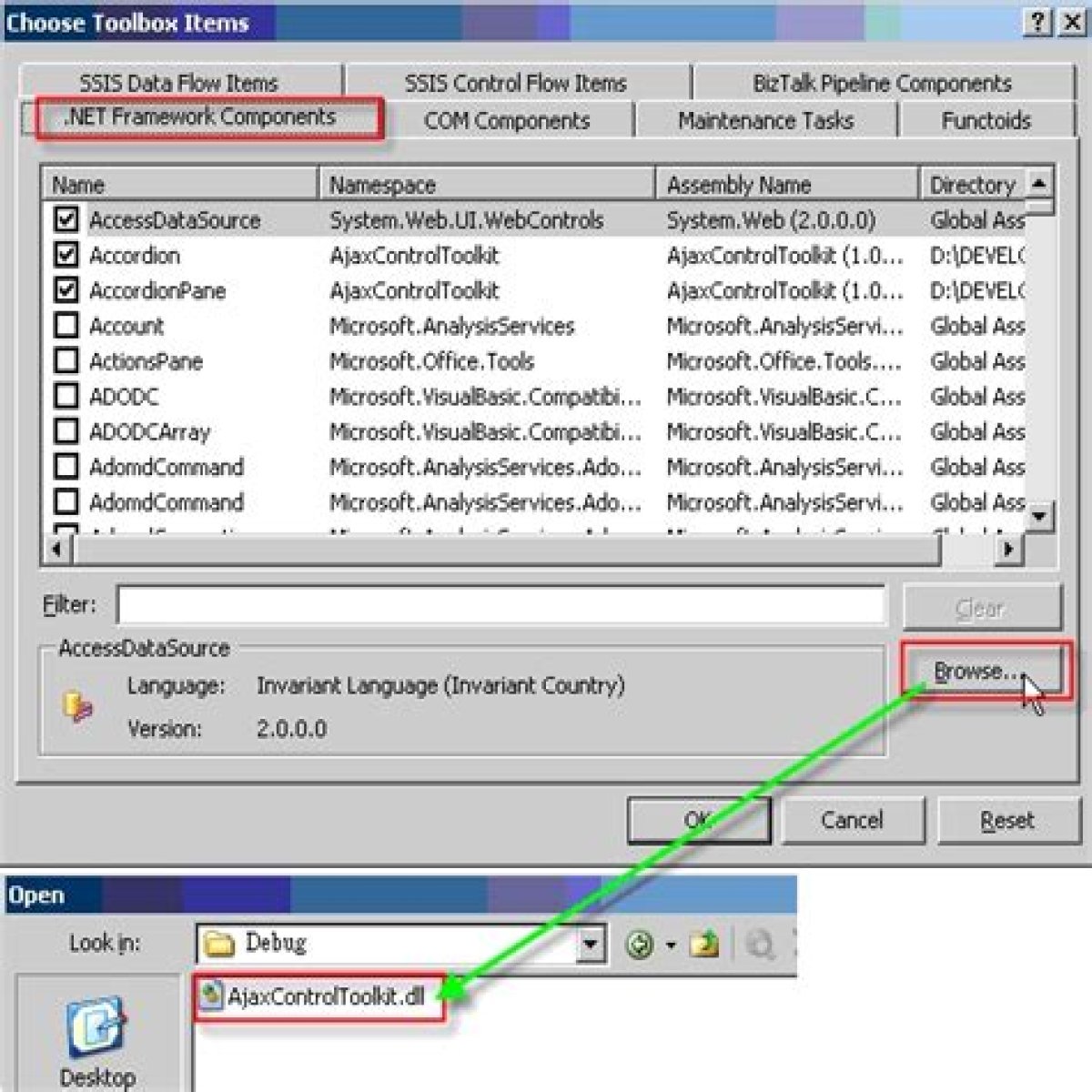
Task: Click the green Back button in Open dialog
Action: (x=640, y=945)
